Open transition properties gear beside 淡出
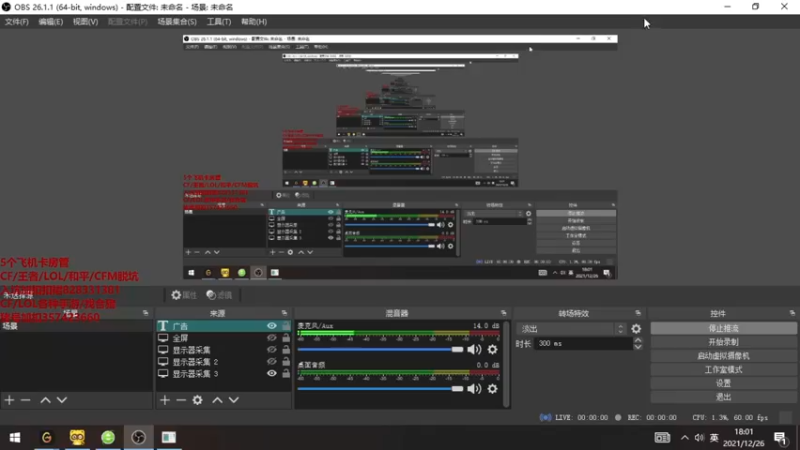The image size is (800, 450). tap(636, 329)
